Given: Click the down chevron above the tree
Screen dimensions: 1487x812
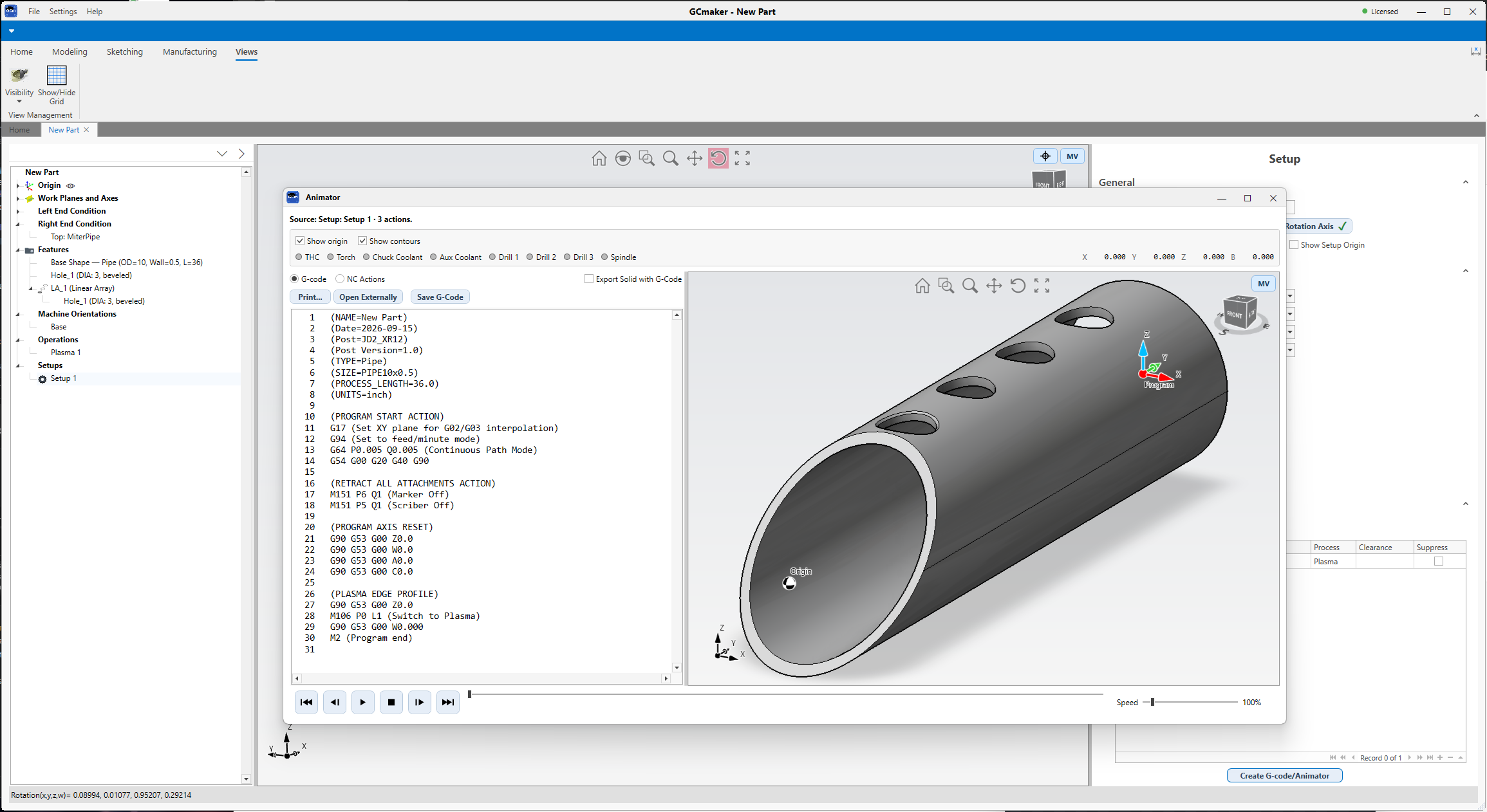Looking at the screenshot, I should point(222,154).
